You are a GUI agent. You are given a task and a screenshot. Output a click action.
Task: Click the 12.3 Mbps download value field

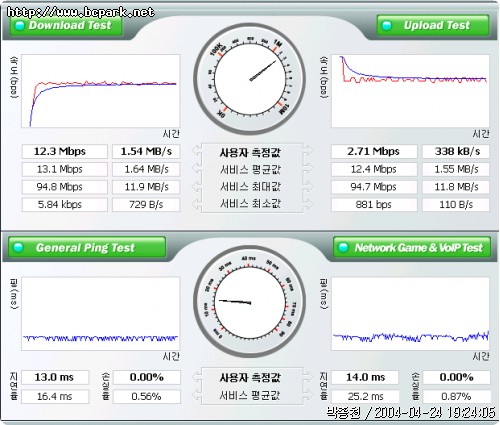coord(65,151)
